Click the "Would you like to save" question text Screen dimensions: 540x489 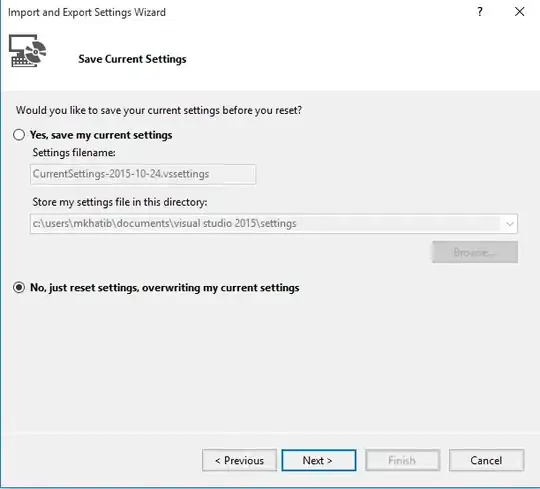click(x=159, y=110)
